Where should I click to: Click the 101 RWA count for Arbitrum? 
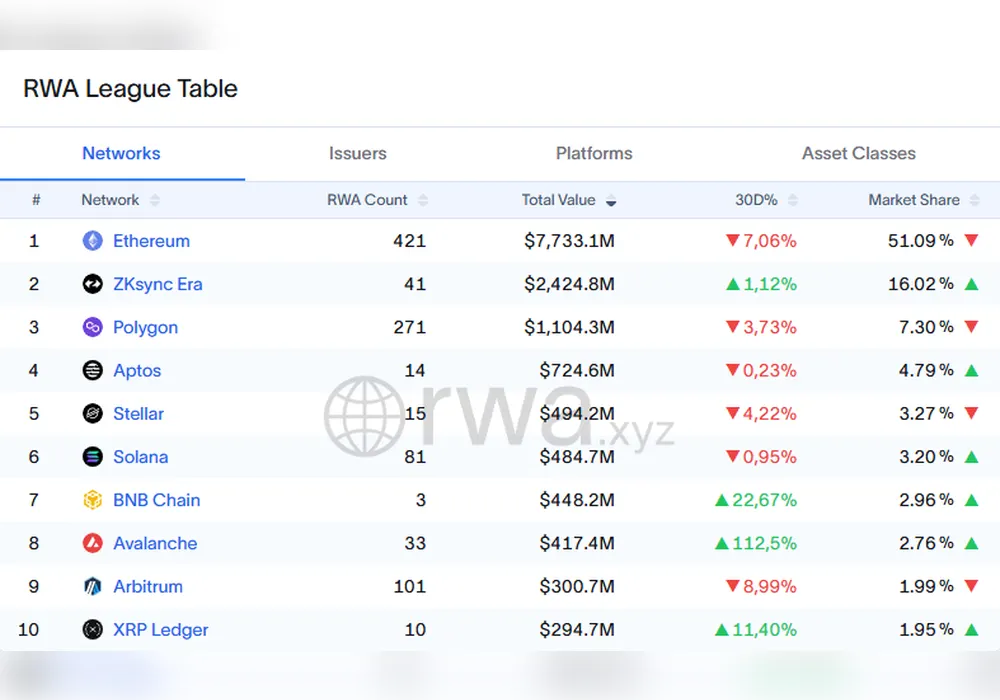pyautogui.click(x=409, y=587)
